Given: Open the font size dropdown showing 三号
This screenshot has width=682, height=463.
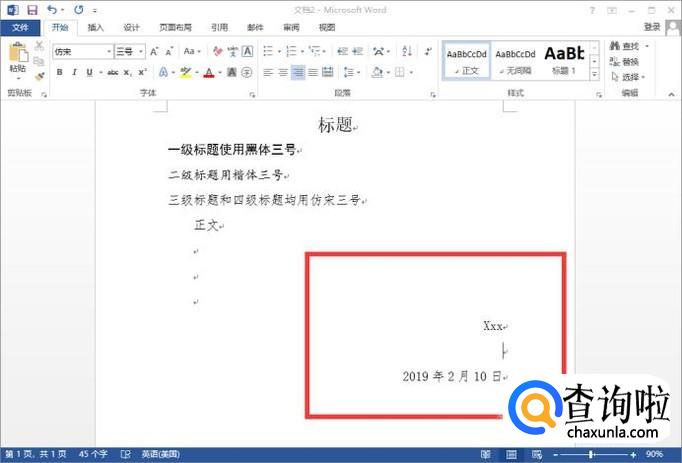Looking at the screenshot, I should [x=141, y=51].
